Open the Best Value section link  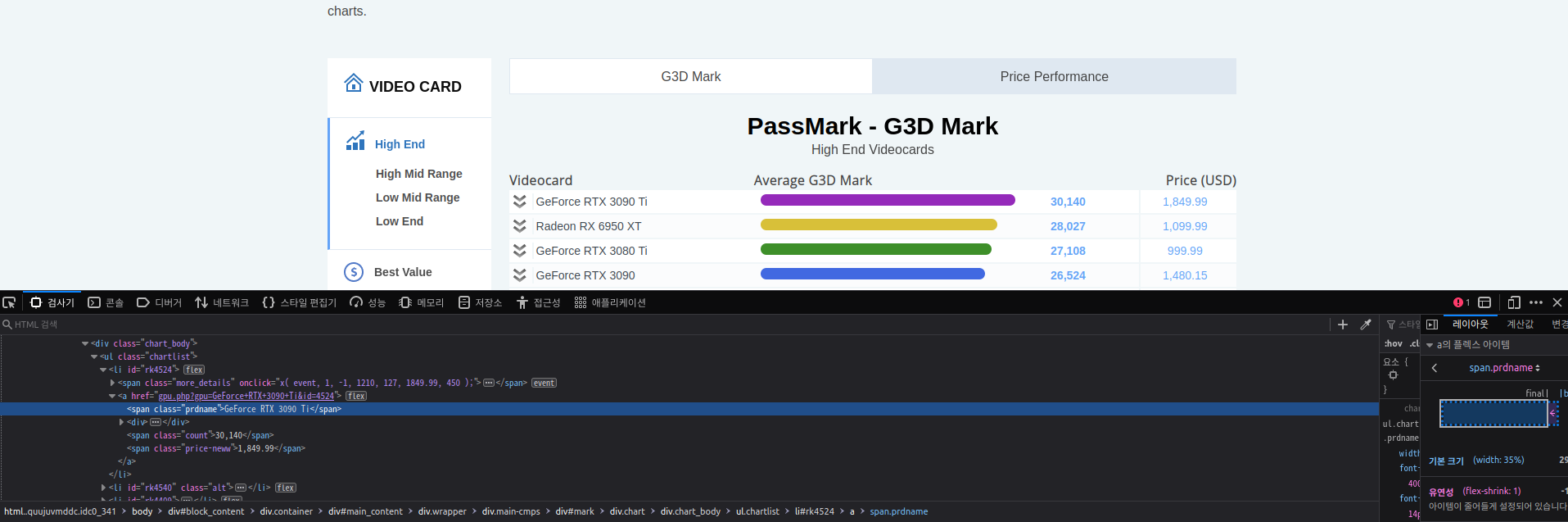(403, 272)
